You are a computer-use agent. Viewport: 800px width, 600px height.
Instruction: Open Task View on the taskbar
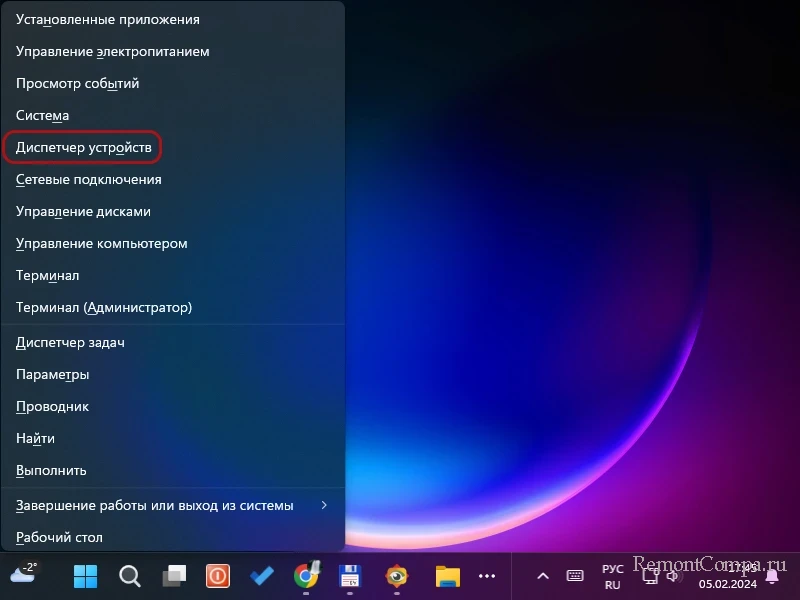[174, 576]
